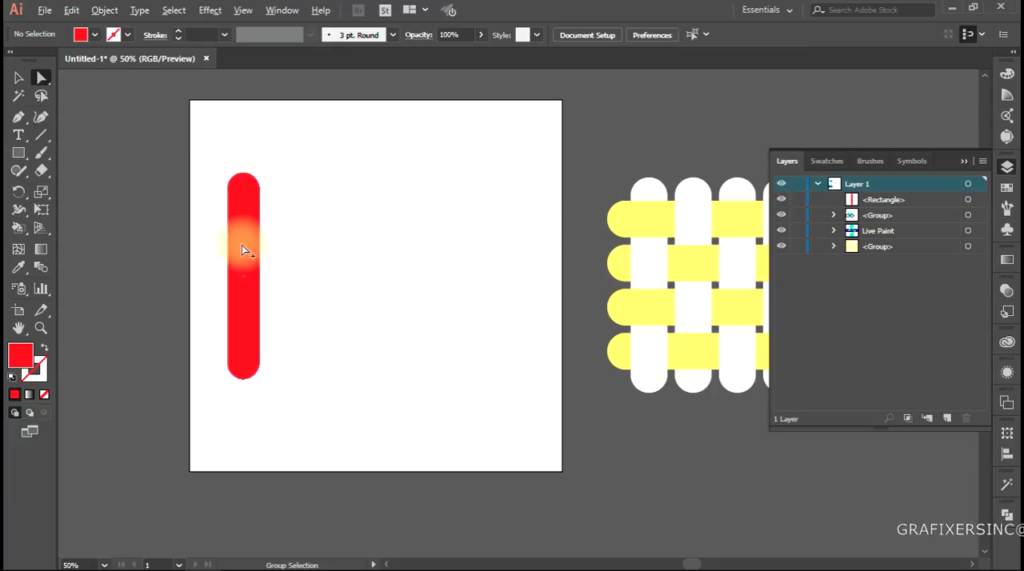This screenshot has height=571, width=1024.
Task: Hide the last Group sublayer with yellow thumbnail
Action: [x=781, y=246]
